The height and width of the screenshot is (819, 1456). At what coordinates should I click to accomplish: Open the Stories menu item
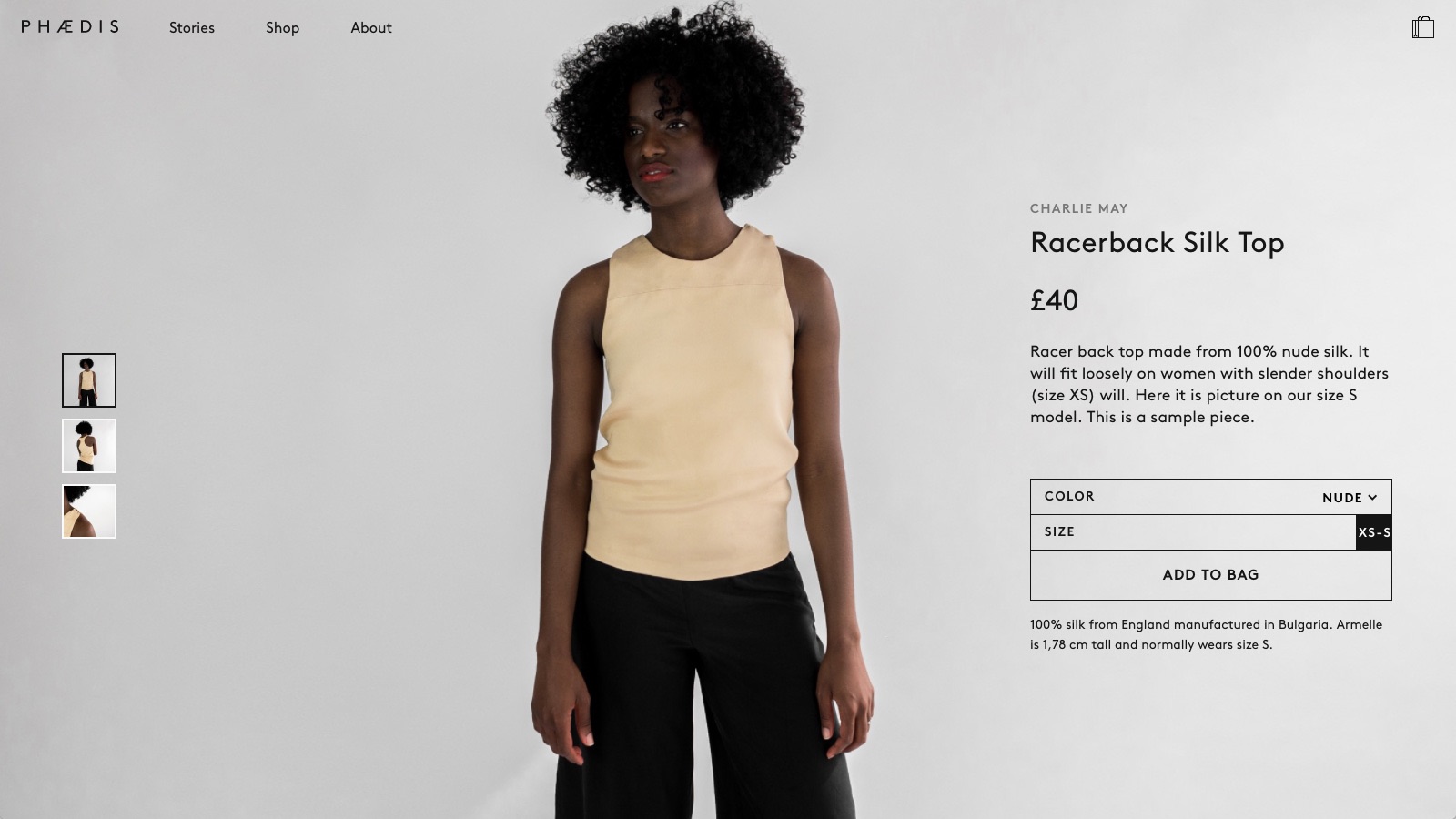(192, 27)
